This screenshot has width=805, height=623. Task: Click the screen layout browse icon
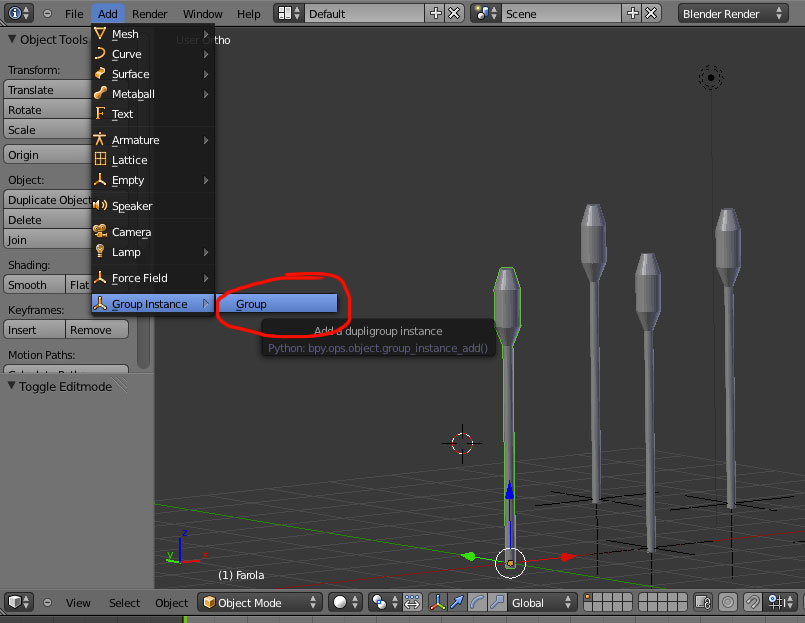point(289,13)
